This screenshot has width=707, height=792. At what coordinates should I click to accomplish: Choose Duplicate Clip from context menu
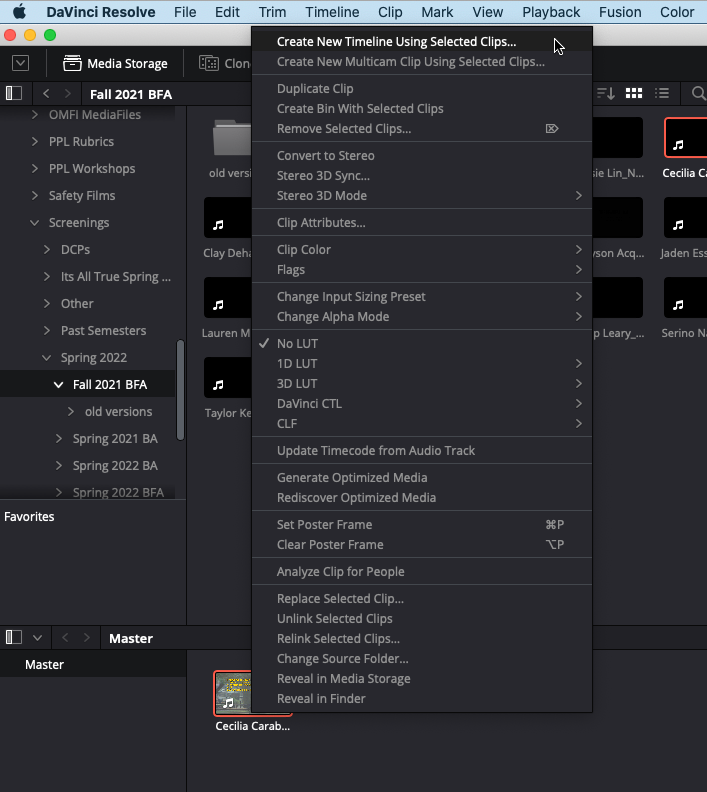pyautogui.click(x=422, y=88)
